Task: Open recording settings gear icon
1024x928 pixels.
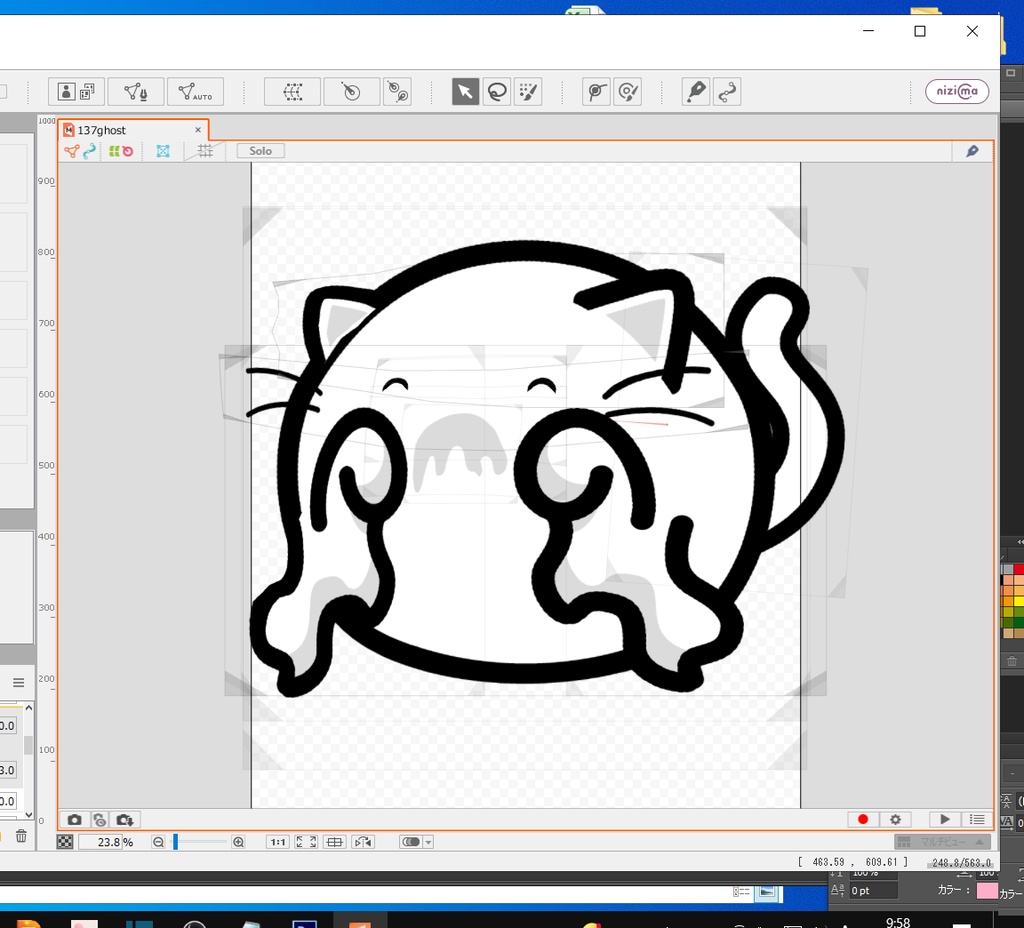Action: tap(895, 819)
